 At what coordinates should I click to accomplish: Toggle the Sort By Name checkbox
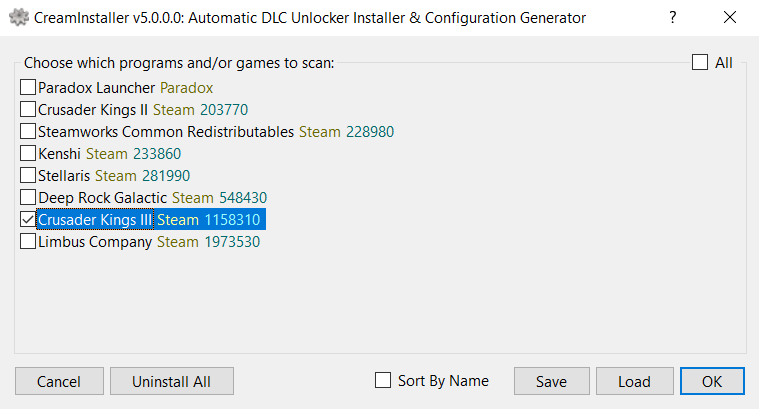(x=382, y=380)
